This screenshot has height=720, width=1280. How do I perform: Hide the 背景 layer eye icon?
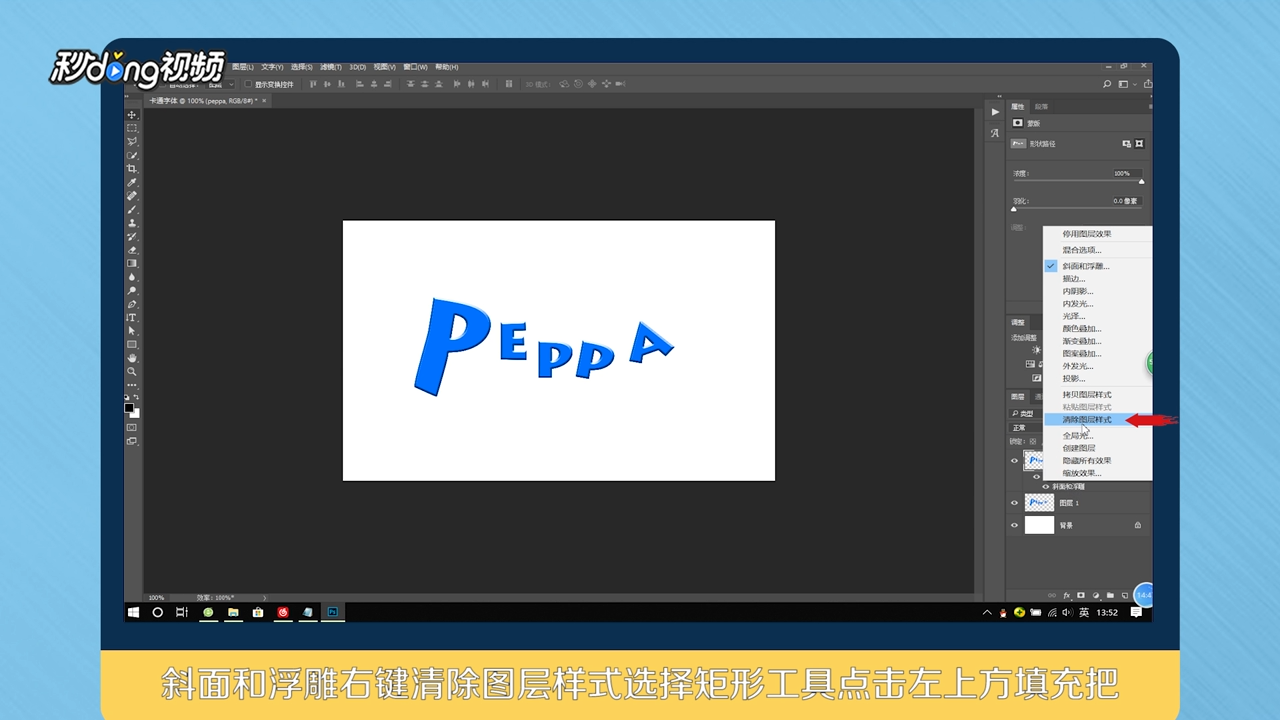tap(1015, 525)
